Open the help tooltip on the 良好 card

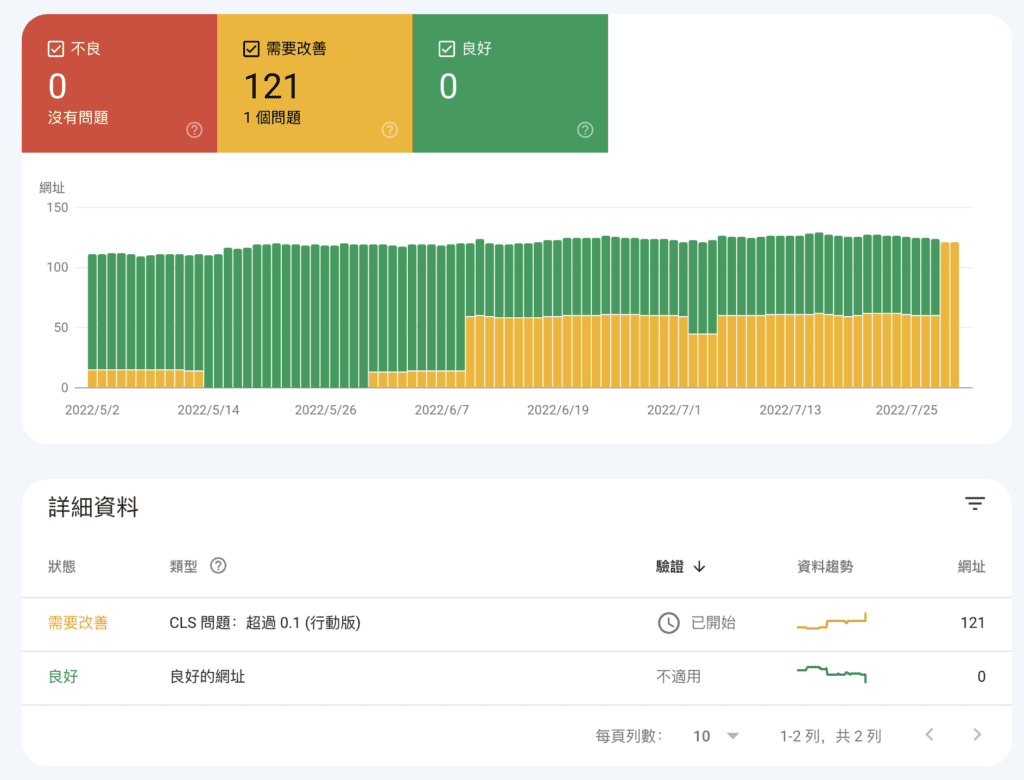click(x=585, y=129)
